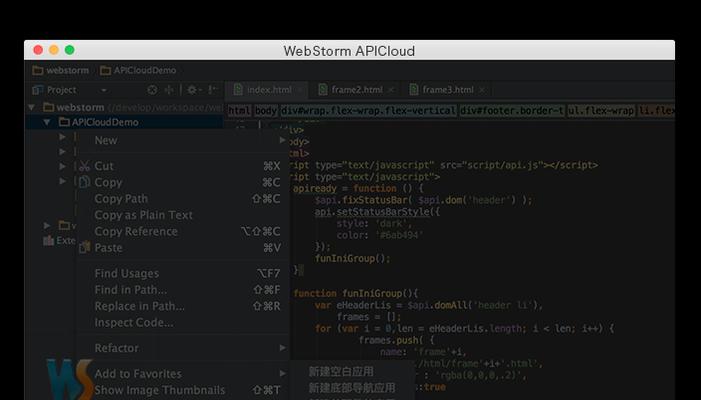The width and height of the screenshot is (701, 400).
Task: Click the APICloudDemo folder icon in project tree
Action: coord(64,122)
